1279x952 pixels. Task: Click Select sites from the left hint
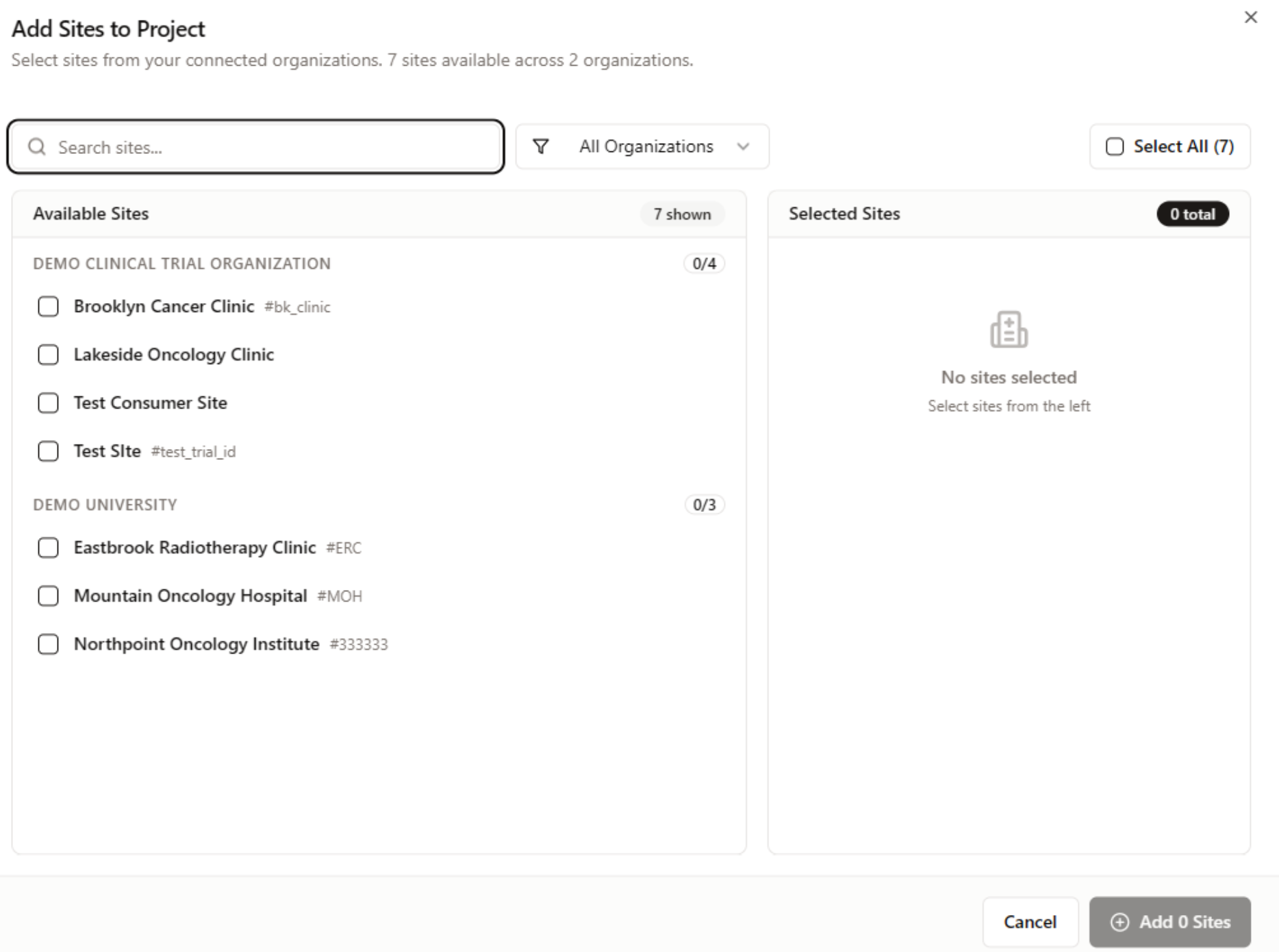(1009, 406)
